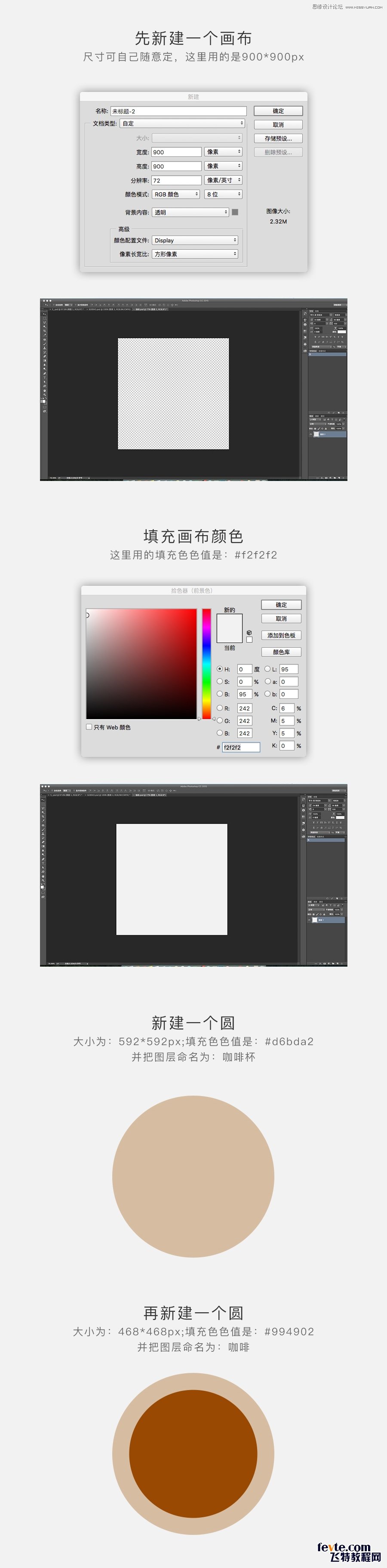Click the web-safe color cube warning icon
Image resolution: width=387 pixels, height=1568 pixels.
pos(249,632)
